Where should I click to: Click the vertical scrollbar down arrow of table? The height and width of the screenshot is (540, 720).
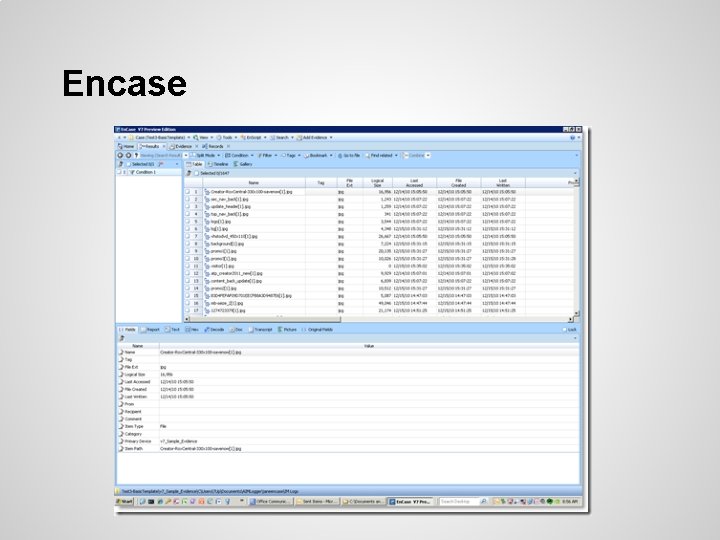pyautogui.click(x=577, y=313)
